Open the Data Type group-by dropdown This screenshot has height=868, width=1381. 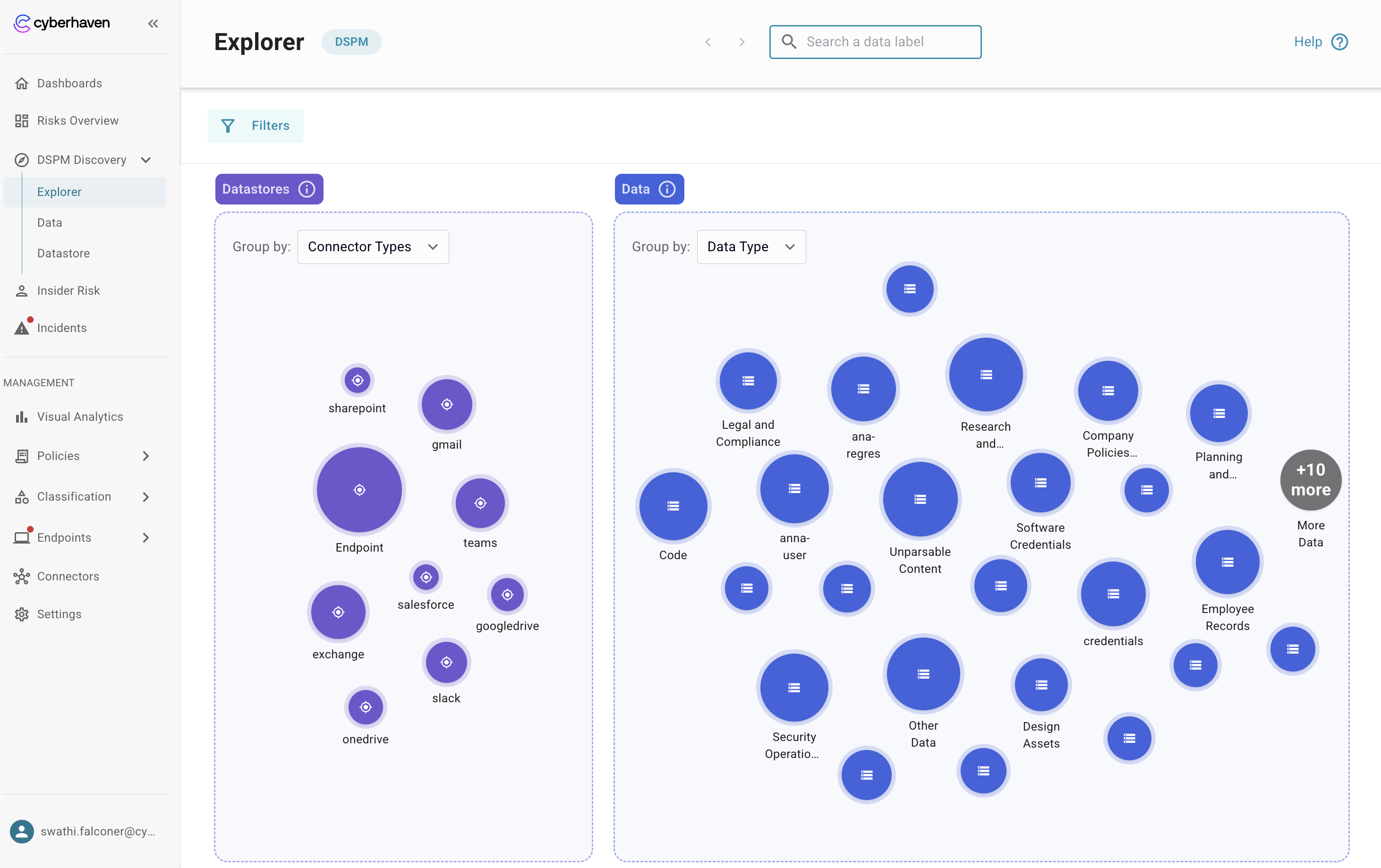click(x=751, y=247)
